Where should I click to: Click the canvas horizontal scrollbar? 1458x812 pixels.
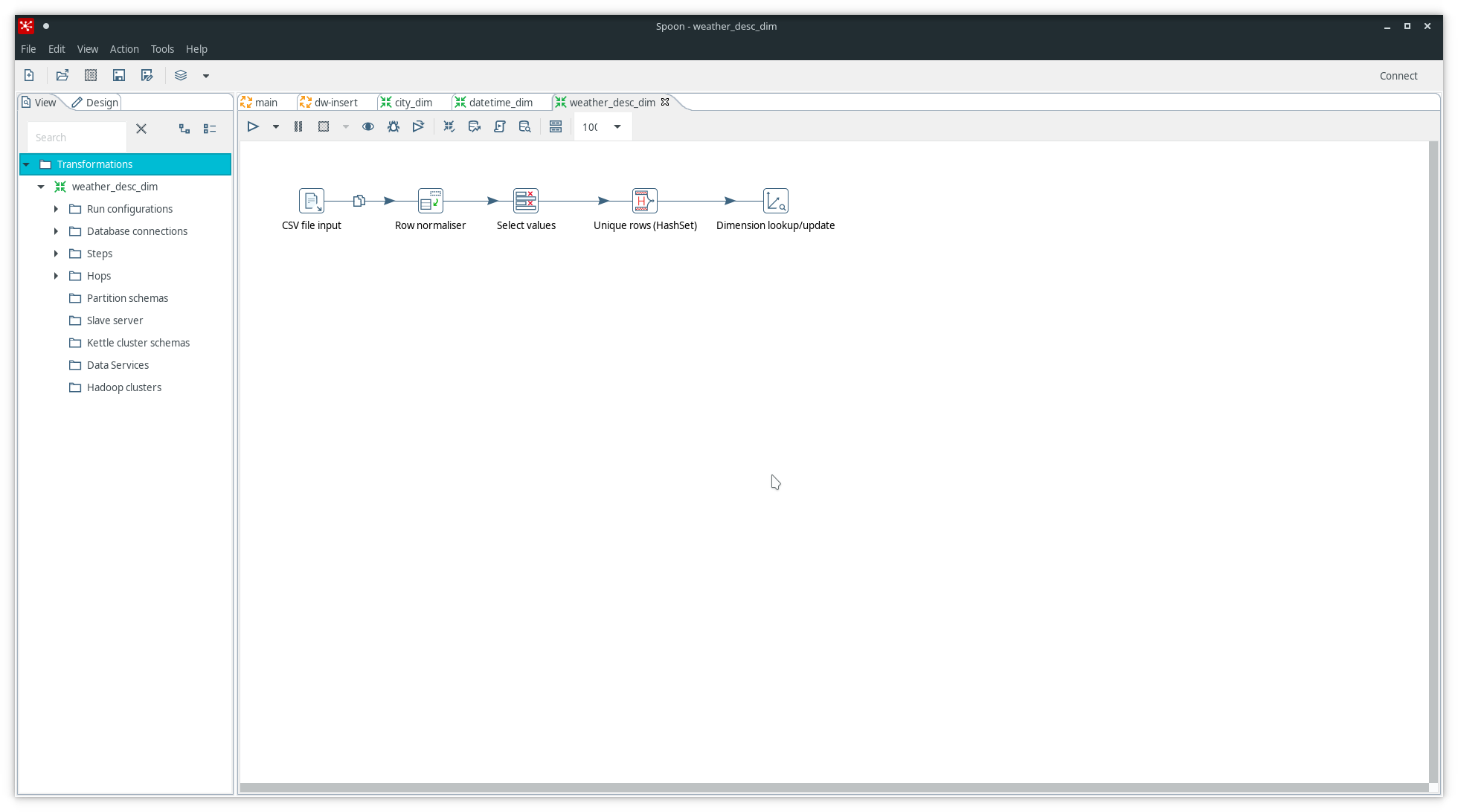pyautogui.click(x=834, y=787)
